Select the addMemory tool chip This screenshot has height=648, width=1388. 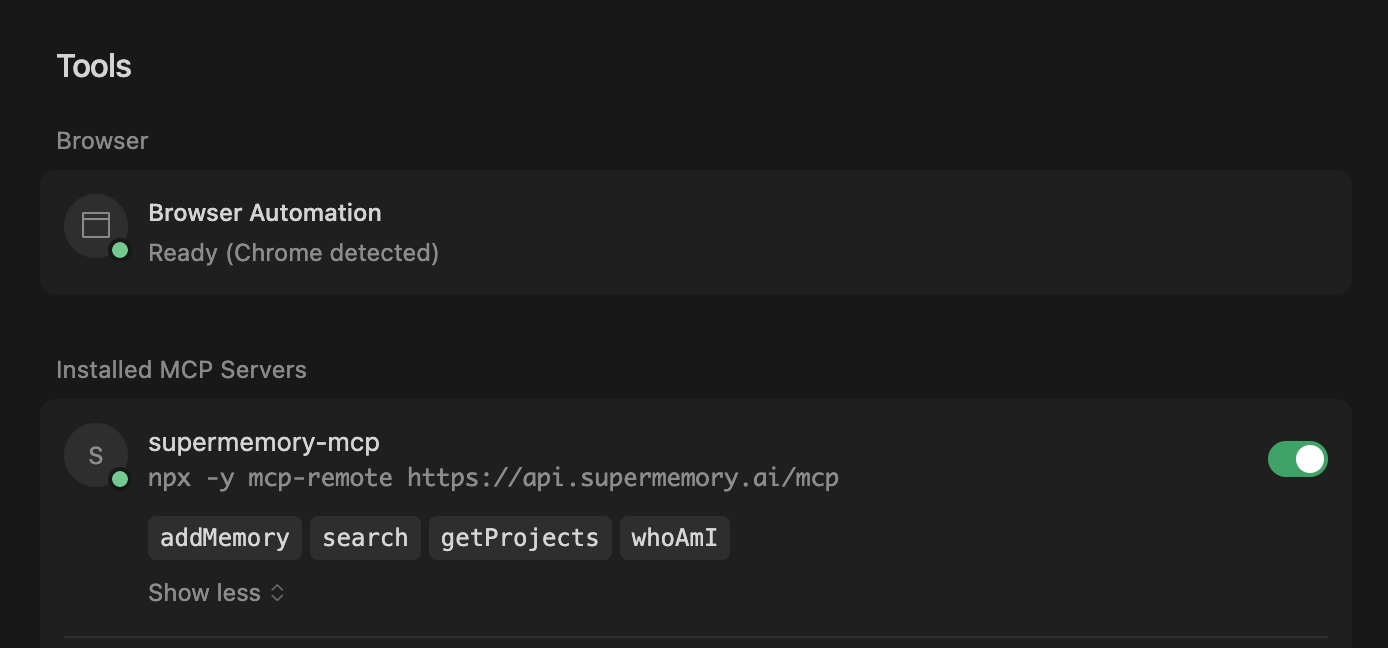[x=225, y=538]
